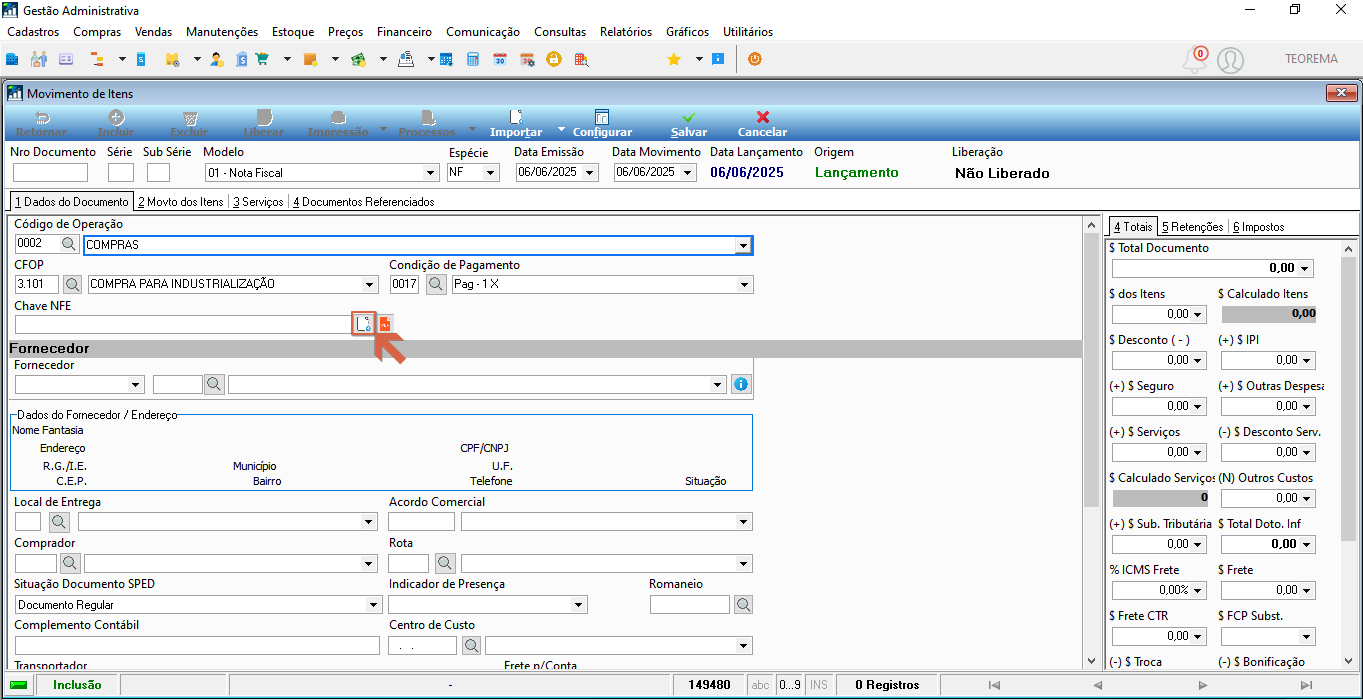Click the yellow folder with gear icon
This screenshot has width=1363, height=700.
coord(172,59)
